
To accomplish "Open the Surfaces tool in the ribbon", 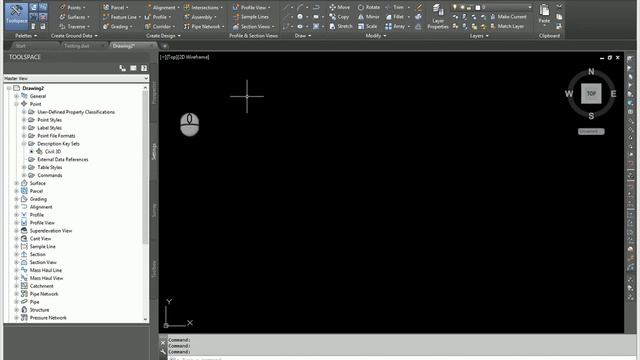I will [75, 17].
